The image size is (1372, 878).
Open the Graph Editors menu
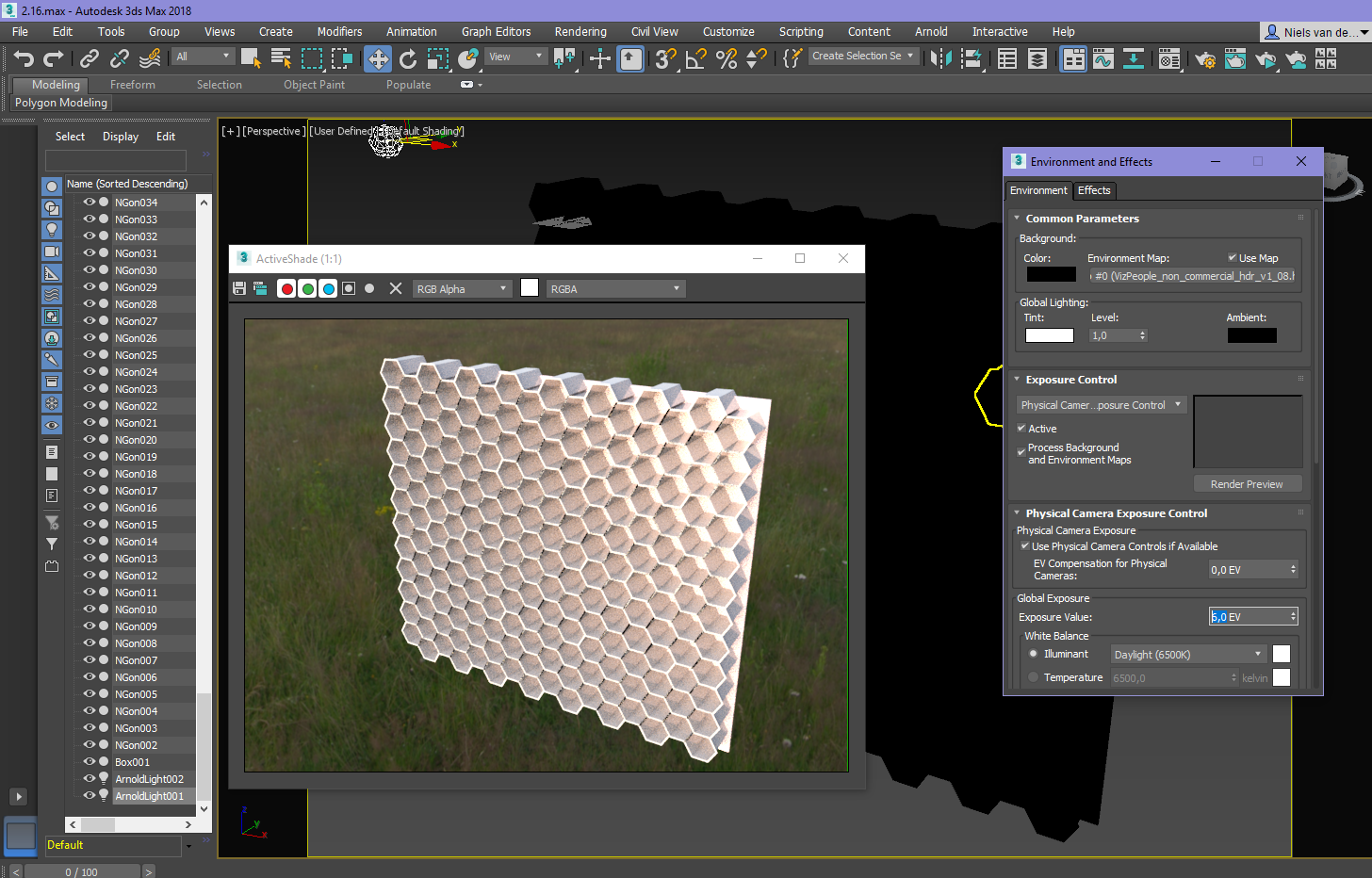coord(496,31)
